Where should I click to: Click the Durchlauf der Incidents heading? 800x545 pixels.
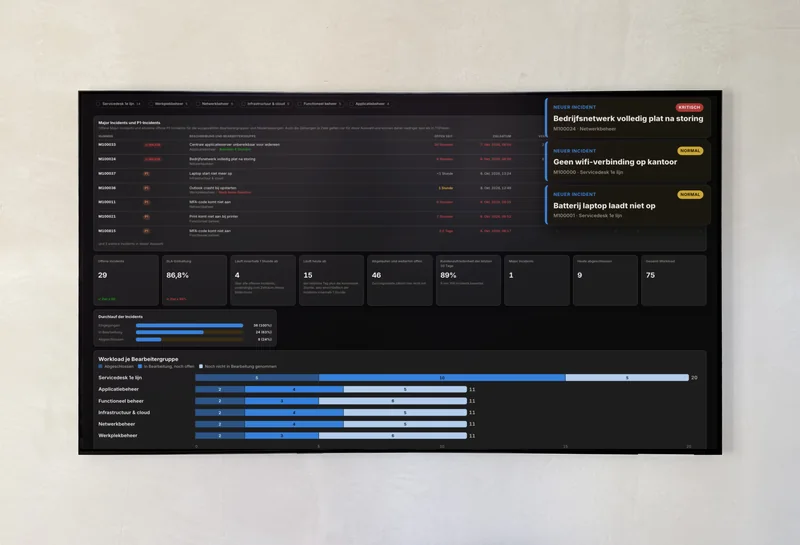click(x=120, y=316)
